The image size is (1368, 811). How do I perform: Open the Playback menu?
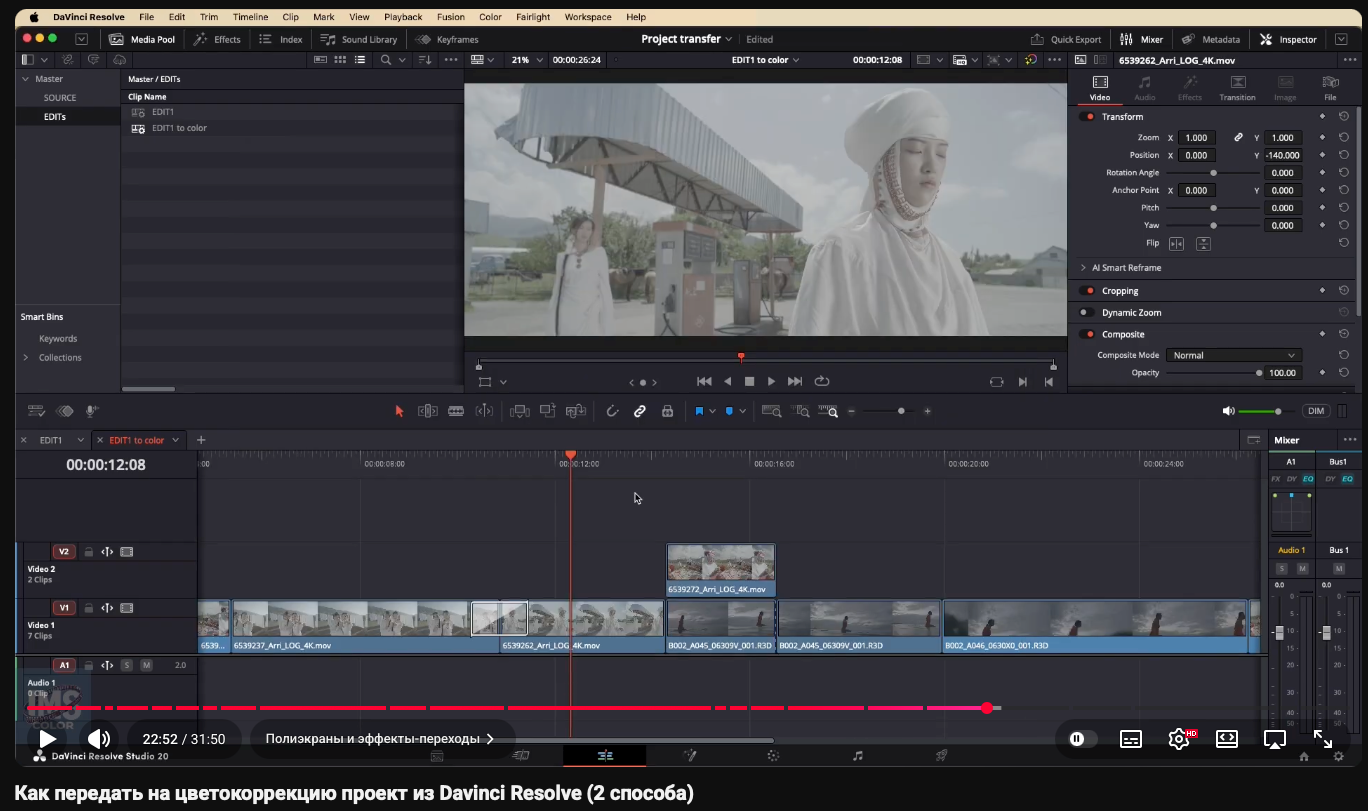[403, 17]
